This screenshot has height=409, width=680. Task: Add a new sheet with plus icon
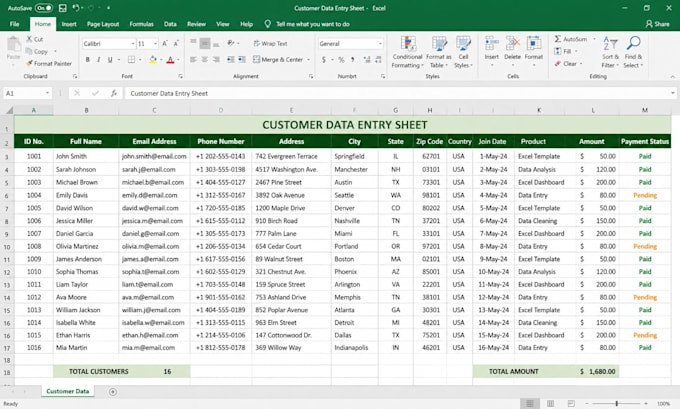pyautogui.click(x=113, y=392)
